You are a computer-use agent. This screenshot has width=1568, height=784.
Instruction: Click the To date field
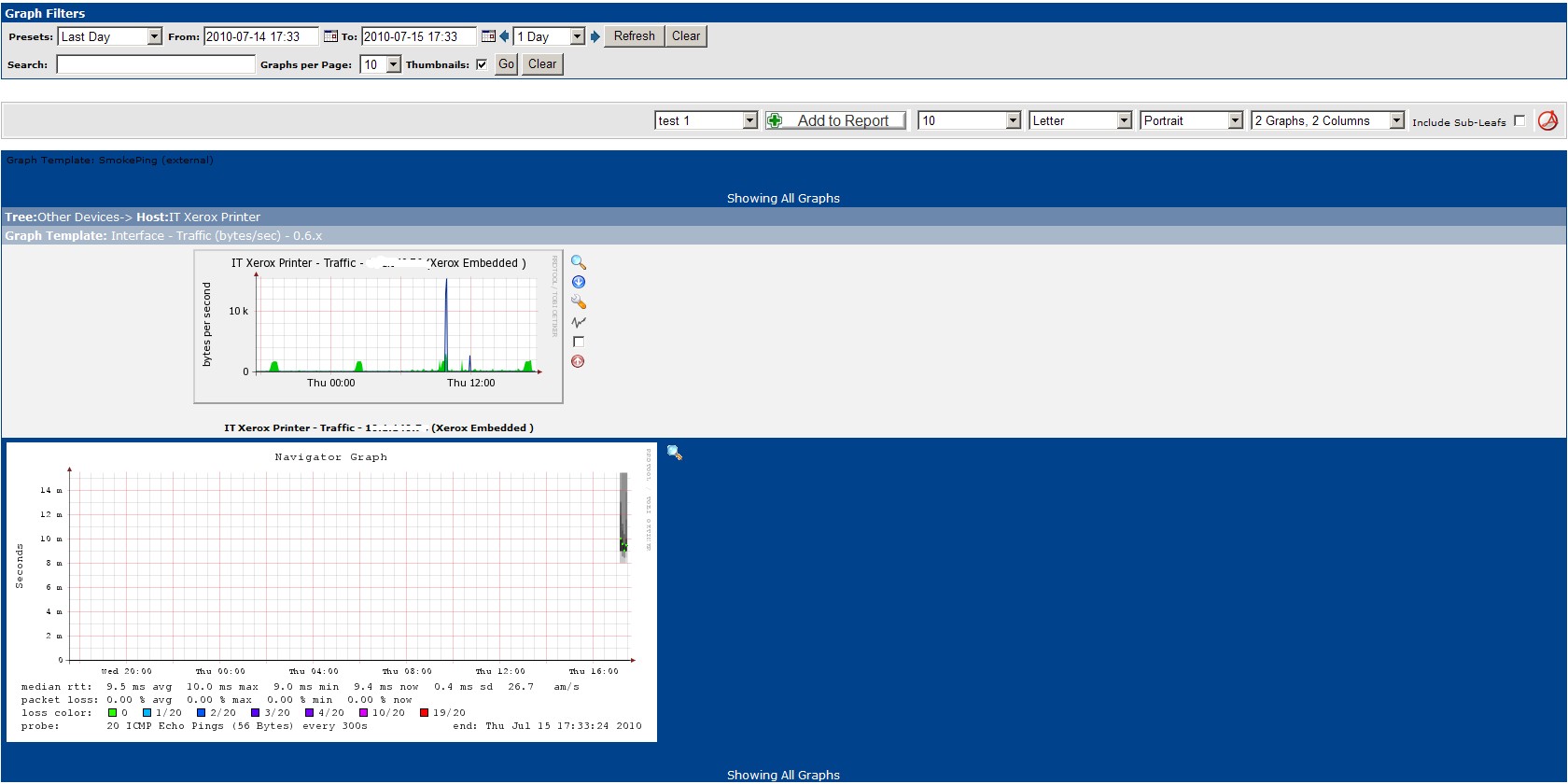(419, 36)
